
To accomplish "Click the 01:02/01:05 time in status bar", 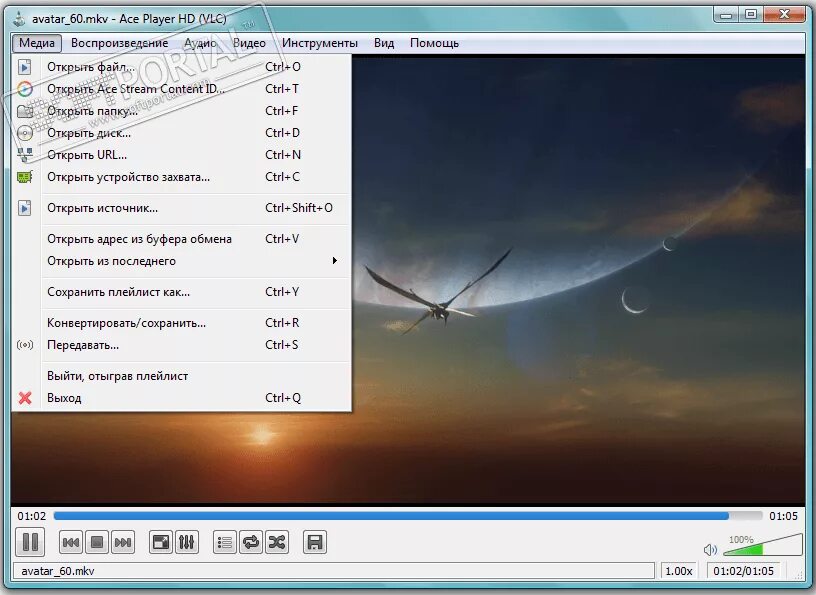I will point(743,571).
